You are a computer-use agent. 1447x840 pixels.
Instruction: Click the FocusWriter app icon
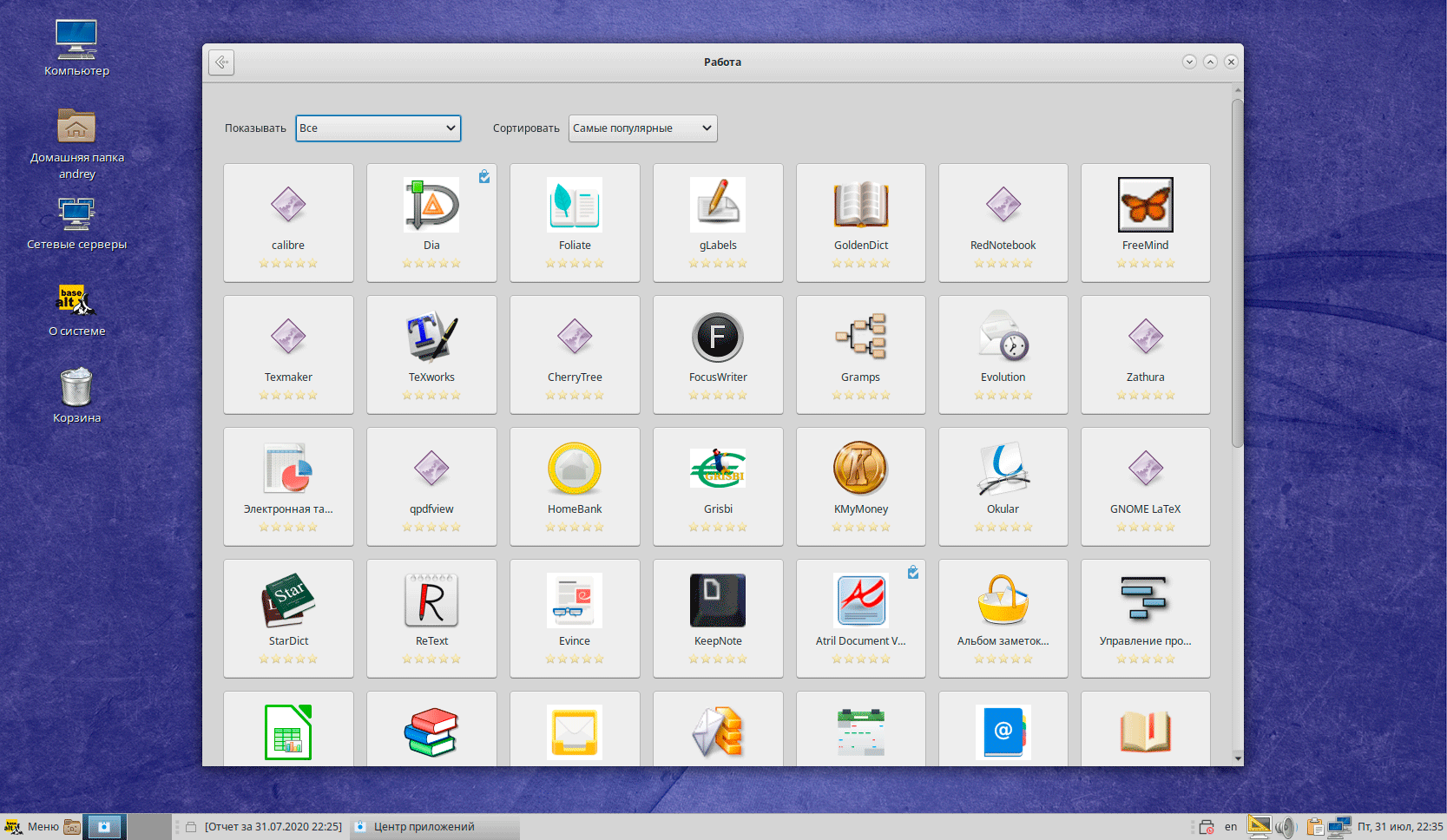click(717, 338)
